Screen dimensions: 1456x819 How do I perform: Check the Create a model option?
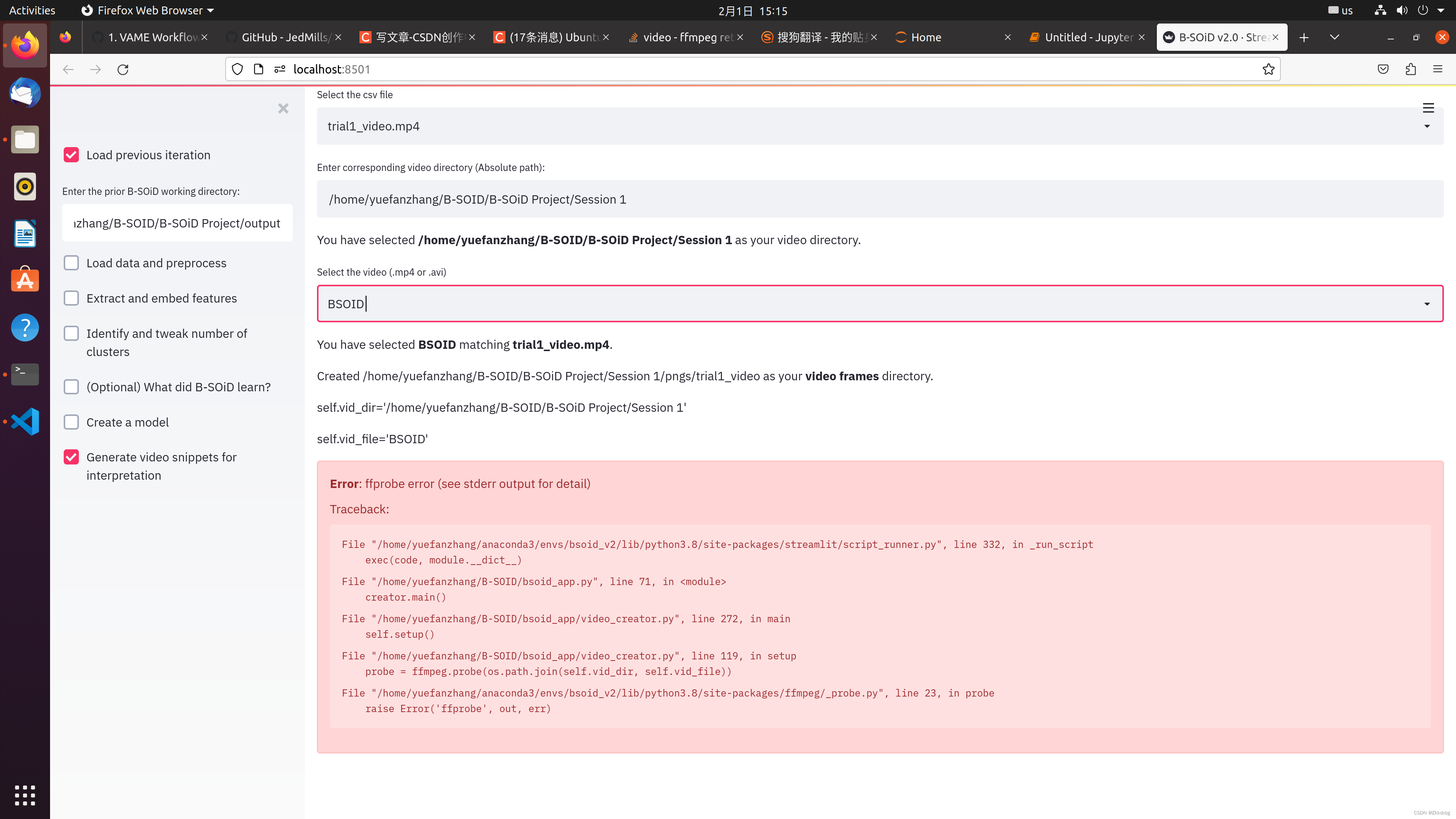click(x=71, y=422)
